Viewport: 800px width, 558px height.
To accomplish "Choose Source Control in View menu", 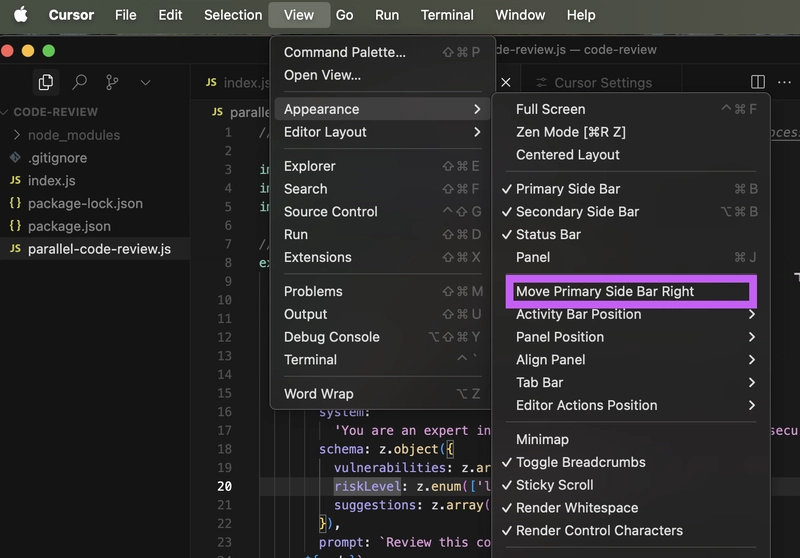I will (x=382, y=212).
